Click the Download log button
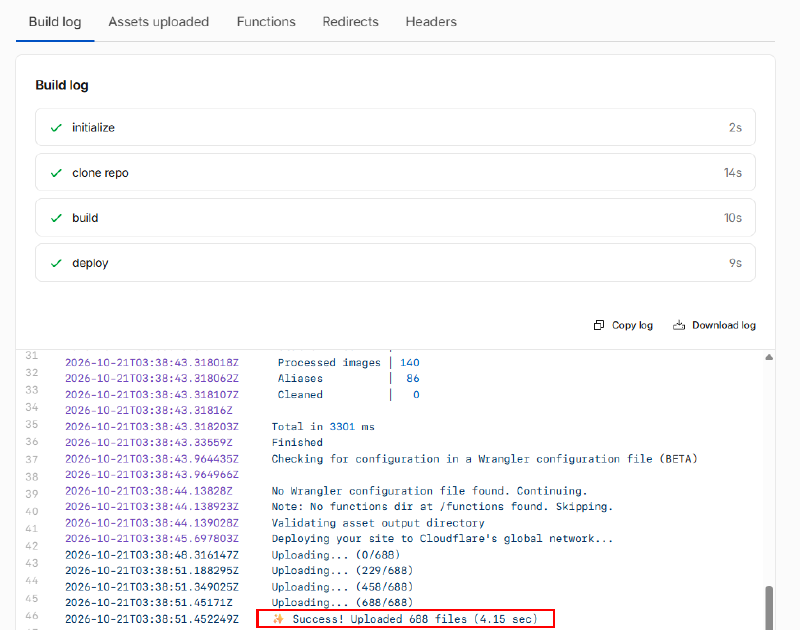The height and width of the screenshot is (630, 800). [714, 325]
